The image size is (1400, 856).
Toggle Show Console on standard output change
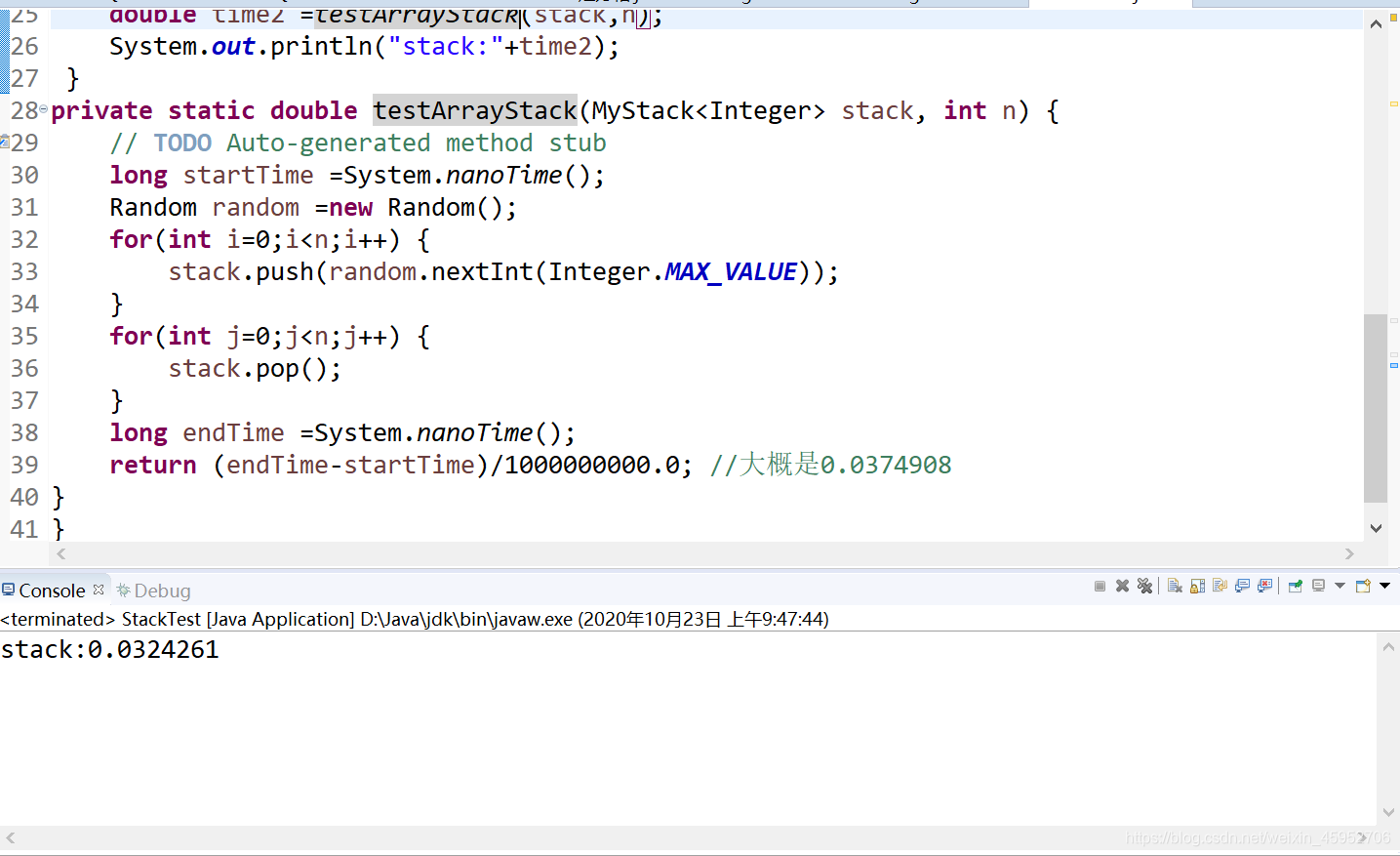[1242, 586]
